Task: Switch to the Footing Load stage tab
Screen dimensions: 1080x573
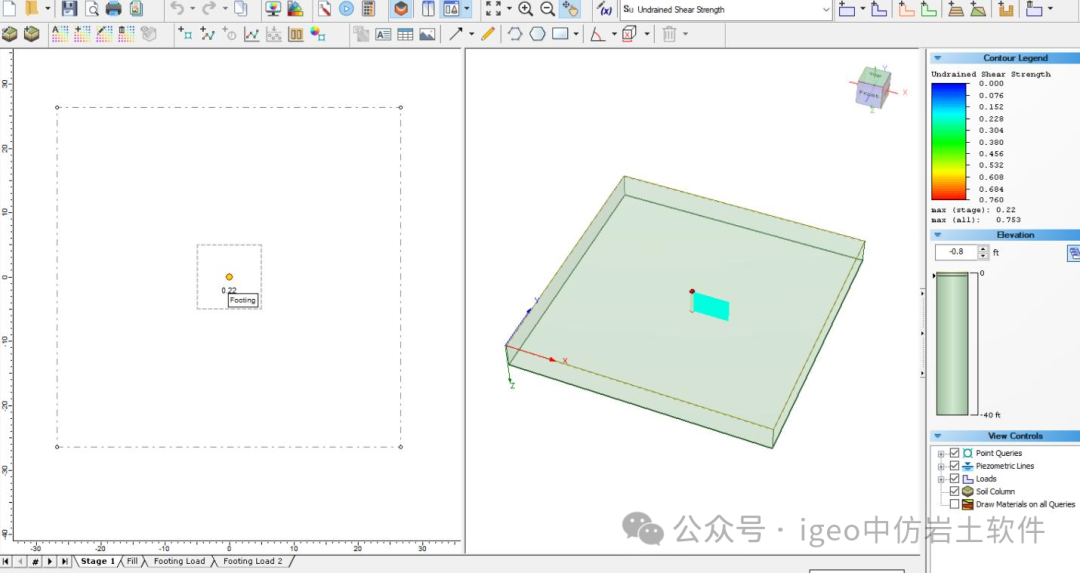Action: coord(179,561)
